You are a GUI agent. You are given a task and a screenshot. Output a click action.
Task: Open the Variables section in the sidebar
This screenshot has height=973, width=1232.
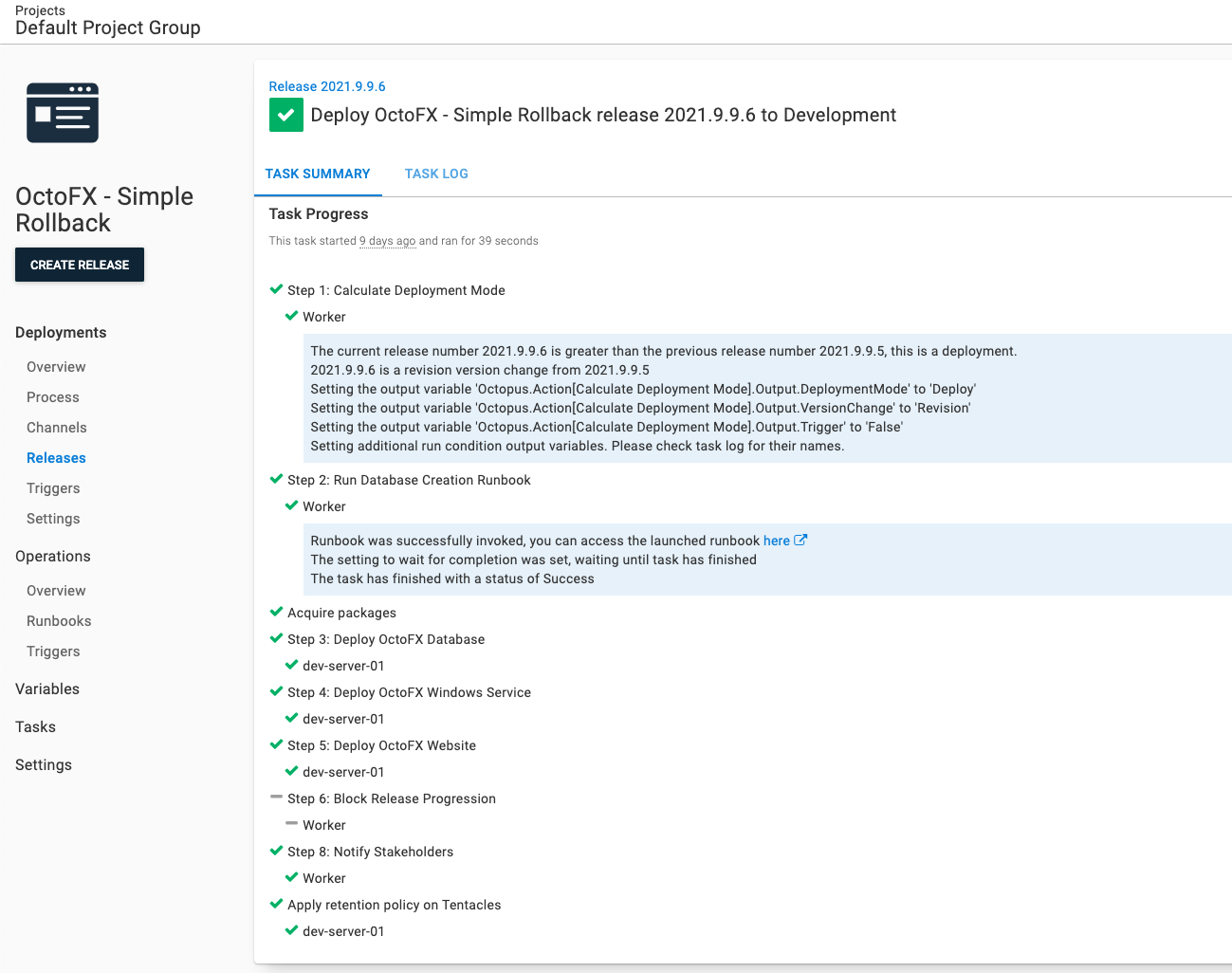coord(46,688)
